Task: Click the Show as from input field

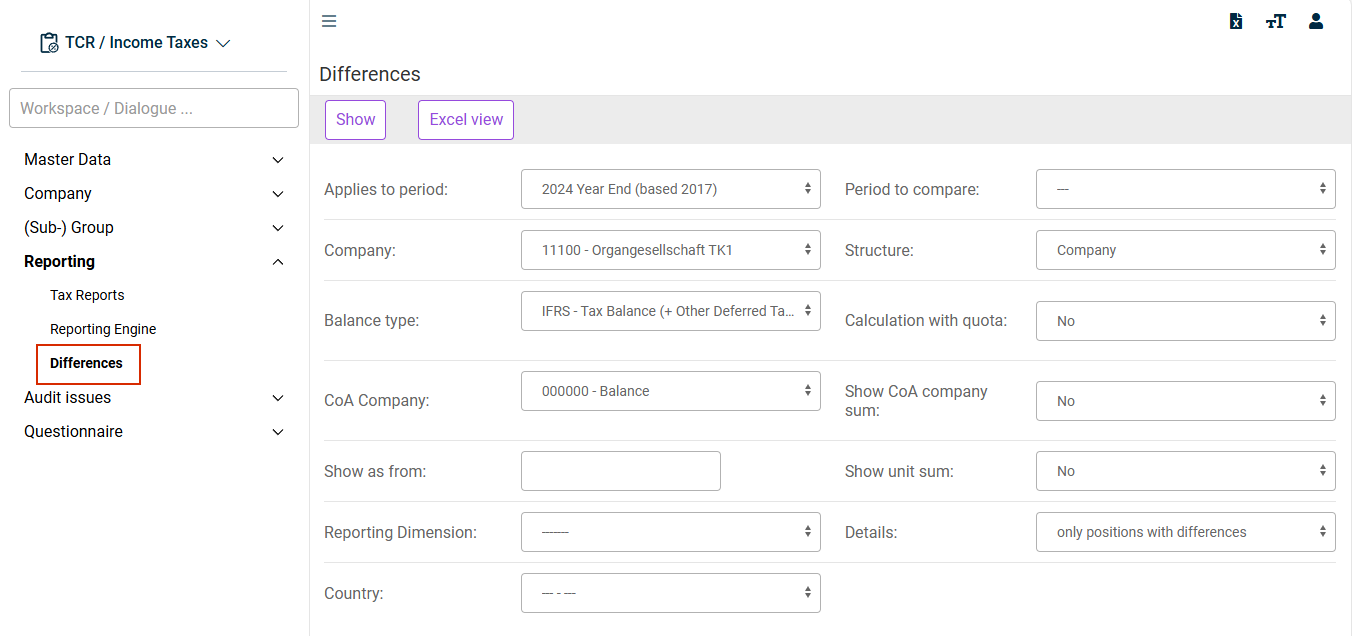Action: pyautogui.click(x=621, y=471)
